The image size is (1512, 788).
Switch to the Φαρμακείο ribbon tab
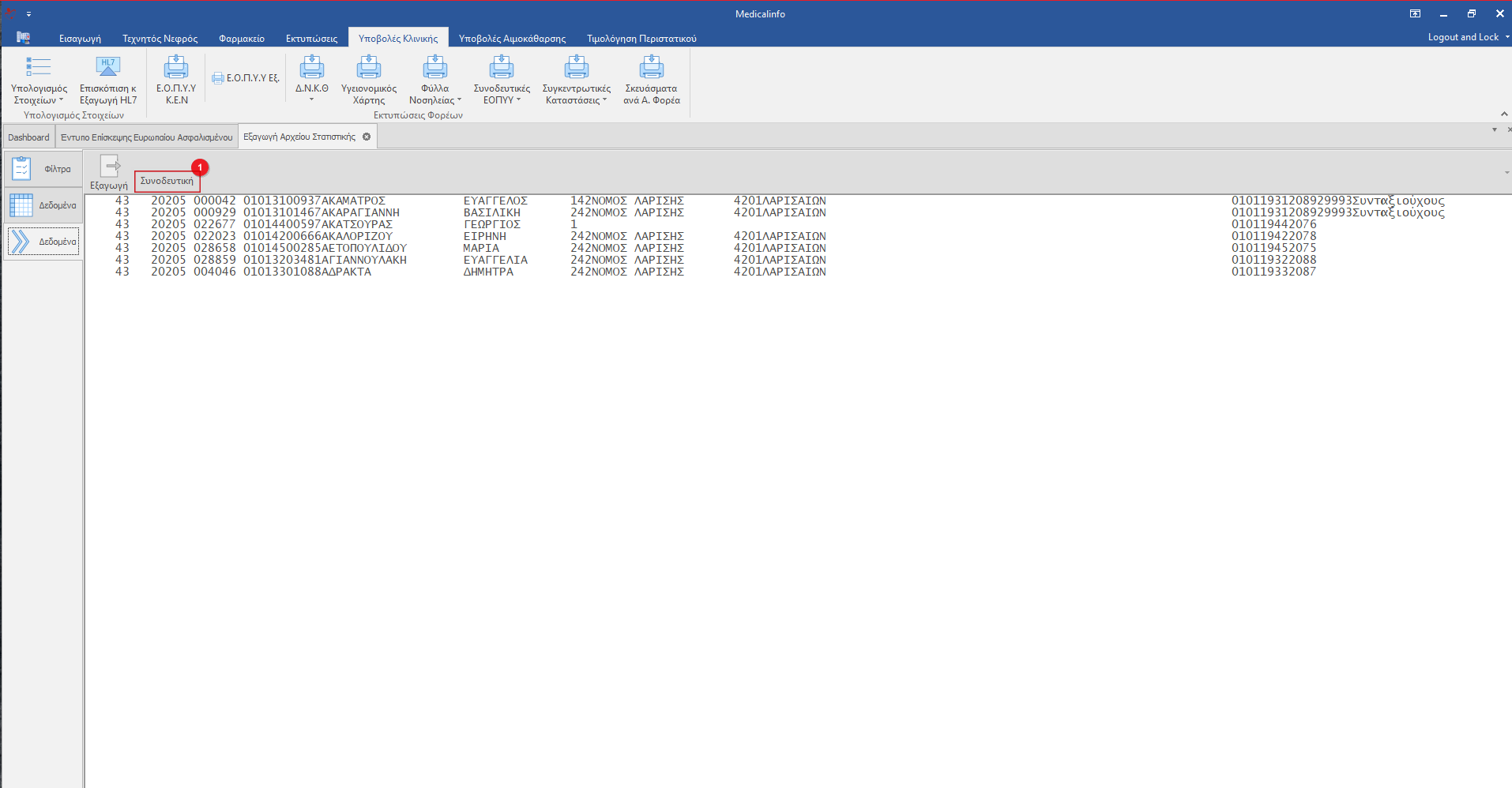pyautogui.click(x=241, y=39)
